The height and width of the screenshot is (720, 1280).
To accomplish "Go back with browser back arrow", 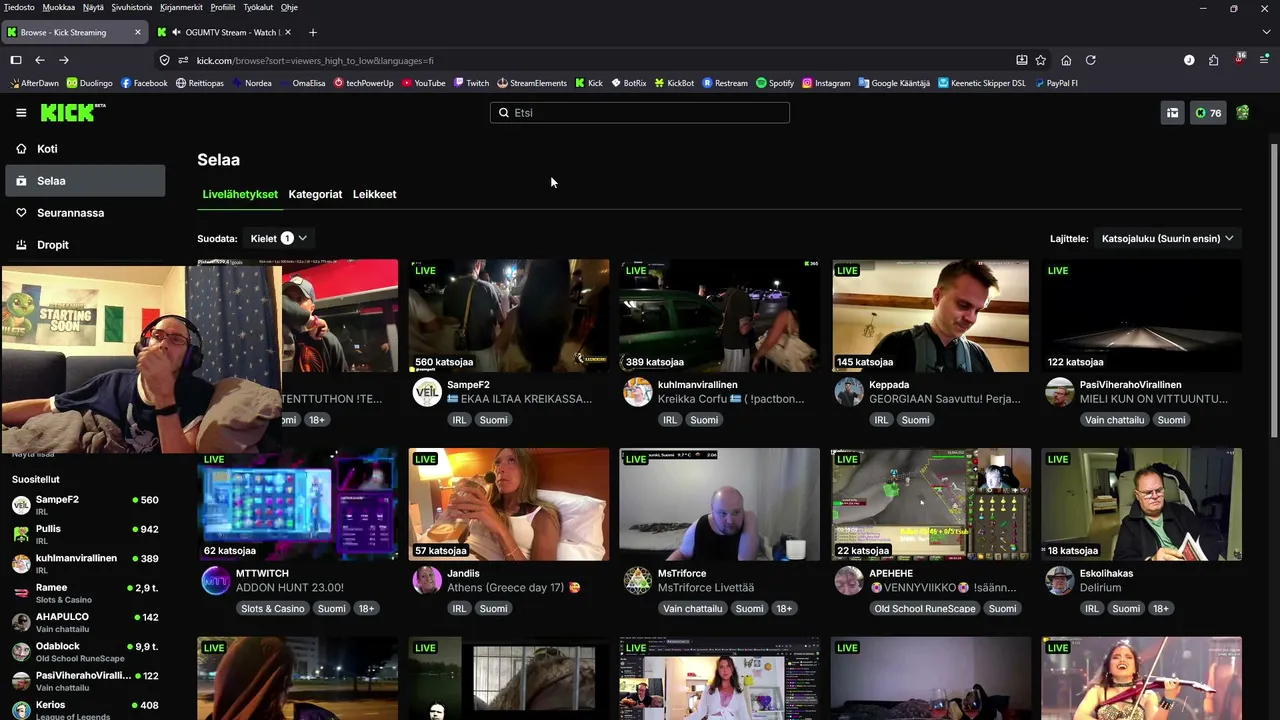I will (40, 60).
